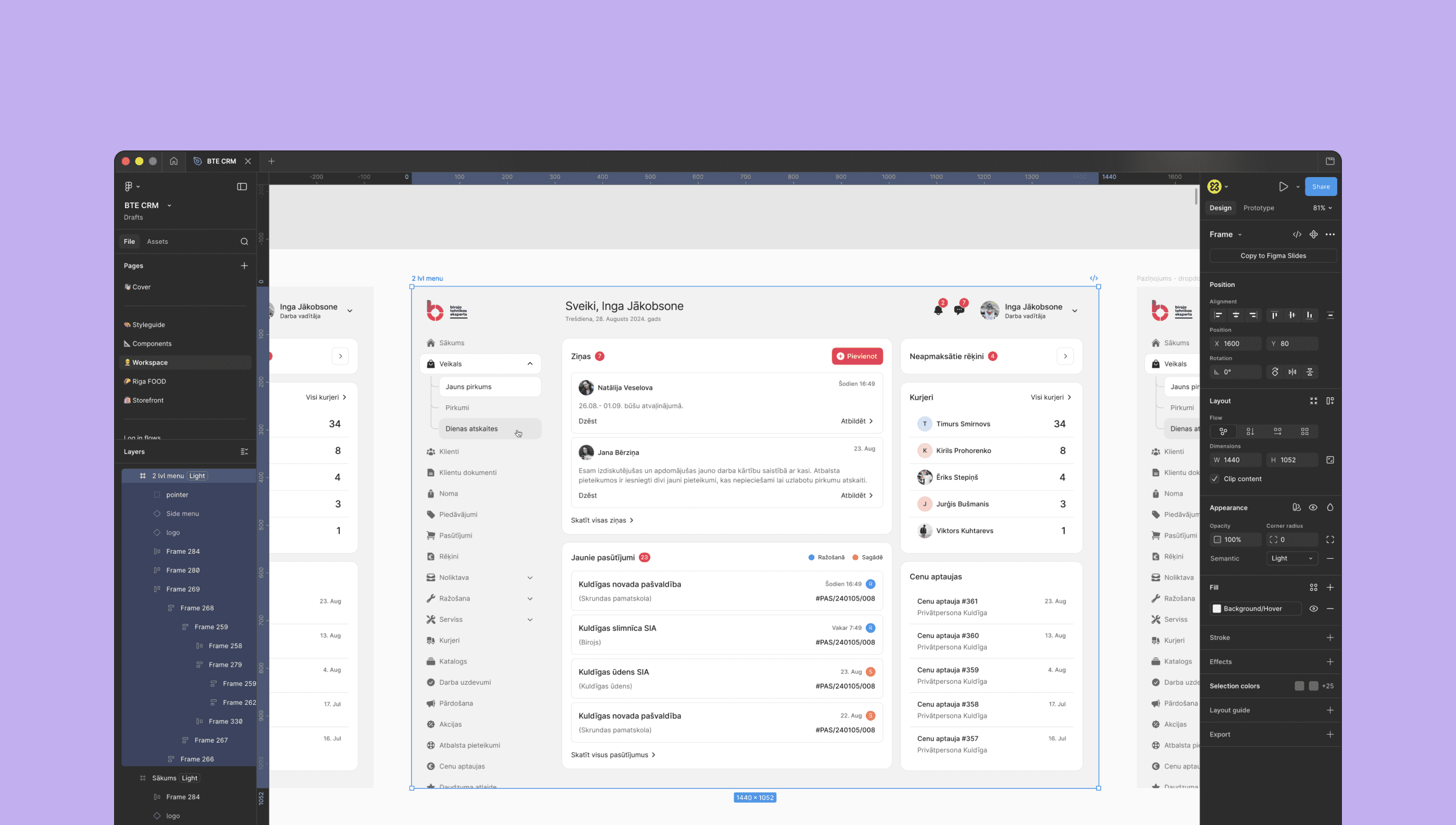
Task: Open the Semantic Light mode dropdown
Action: click(1292, 559)
